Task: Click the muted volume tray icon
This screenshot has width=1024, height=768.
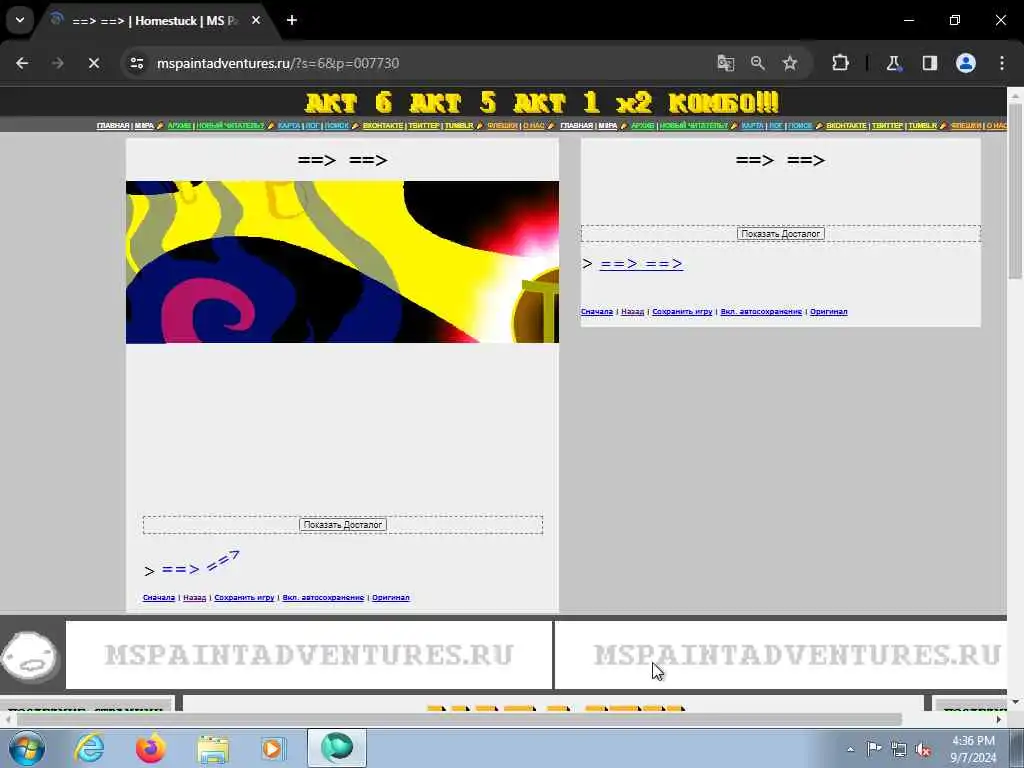Action: pyautogui.click(x=923, y=748)
